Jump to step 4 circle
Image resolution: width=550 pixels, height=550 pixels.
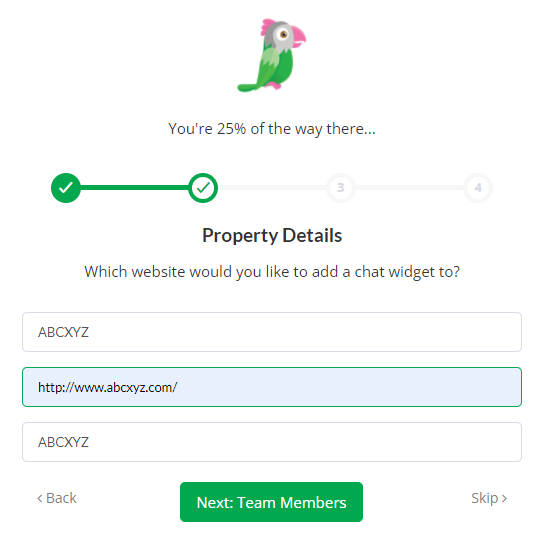tap(478, 188)
